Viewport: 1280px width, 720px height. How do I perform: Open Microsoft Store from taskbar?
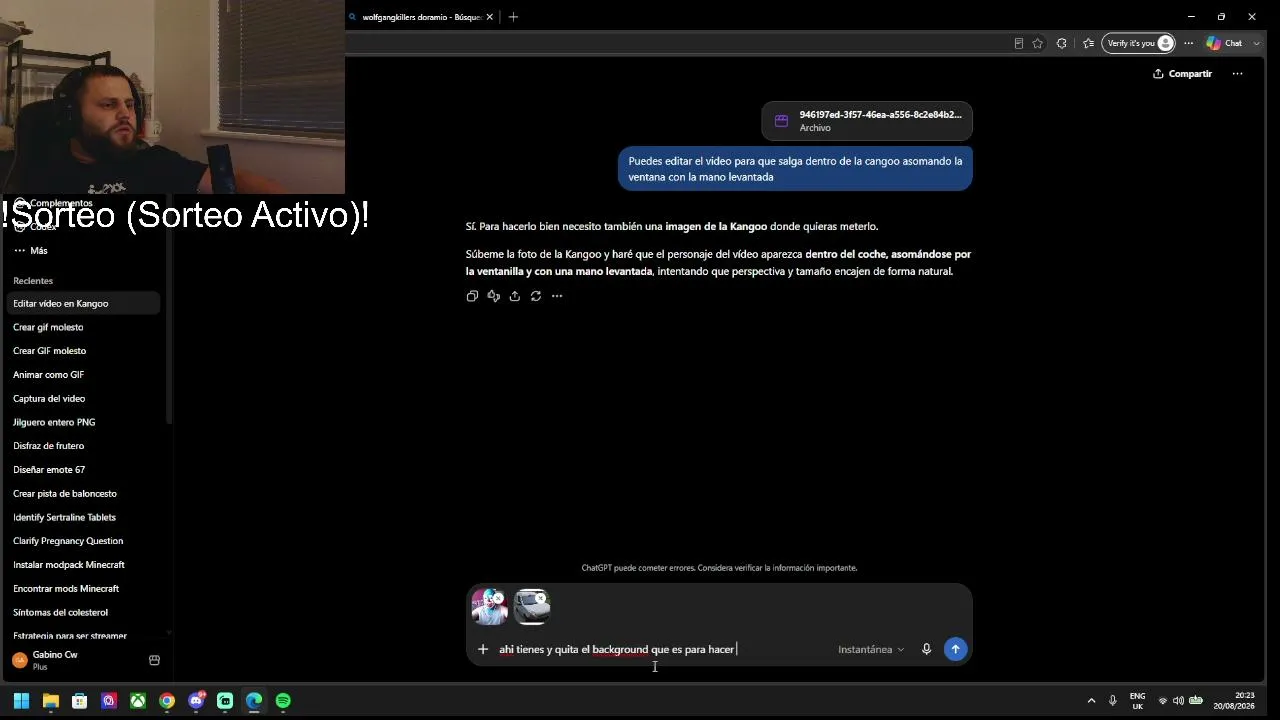coord(80,701)
